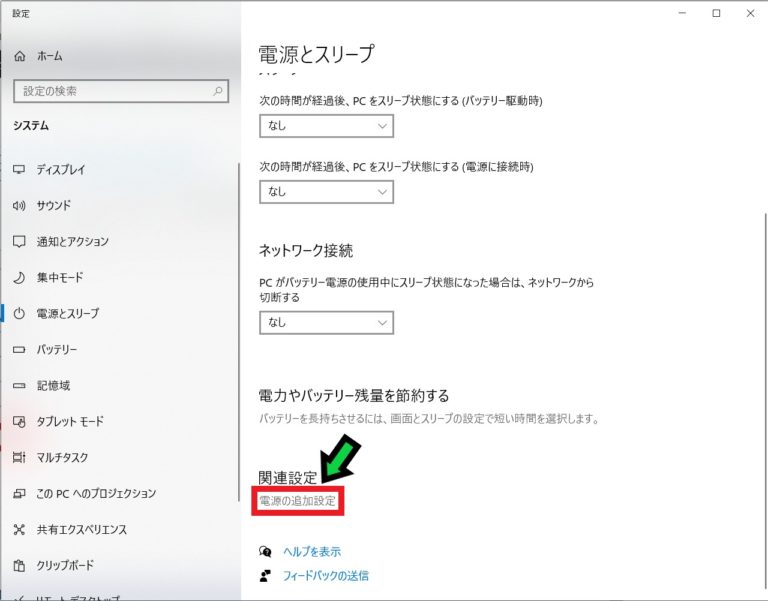Image resolution: width=768 pixels, height=601 pixels.
Task: Click フィードバックの送信 link
Action: [x=326, y=576]
